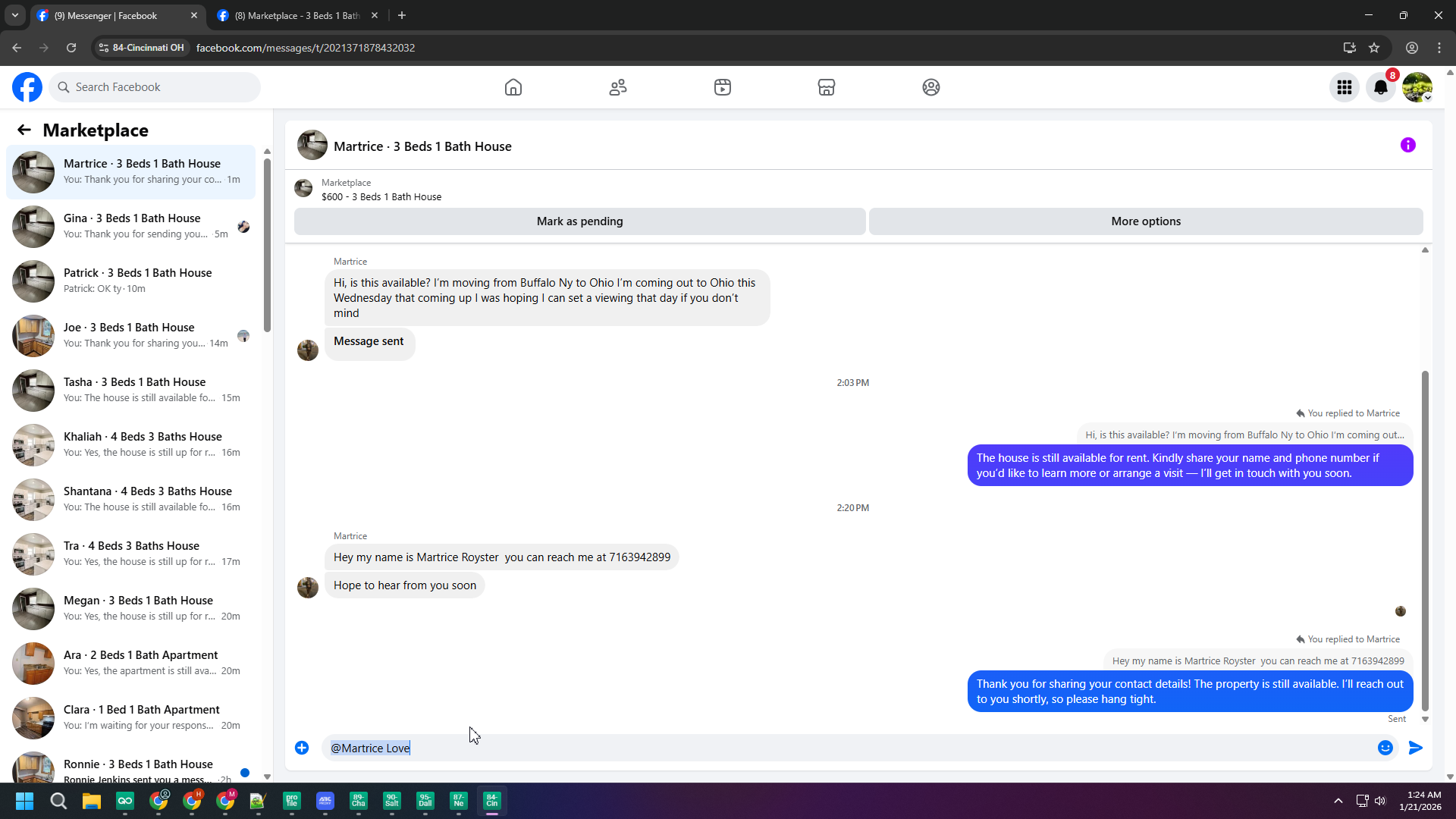The height and width of the screenshot is (819, 1456).
Task: Open Megan's 3 Beds 1 Bath House conversation
Action: click(130, 608)
